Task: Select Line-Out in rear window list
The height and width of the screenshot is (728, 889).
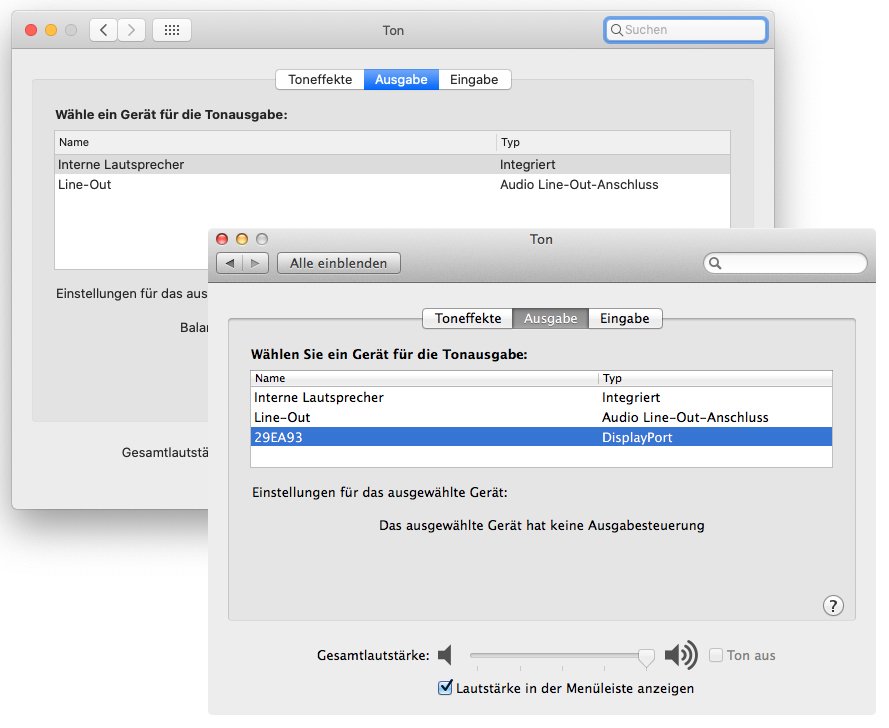Action: [x=392, y=184]
